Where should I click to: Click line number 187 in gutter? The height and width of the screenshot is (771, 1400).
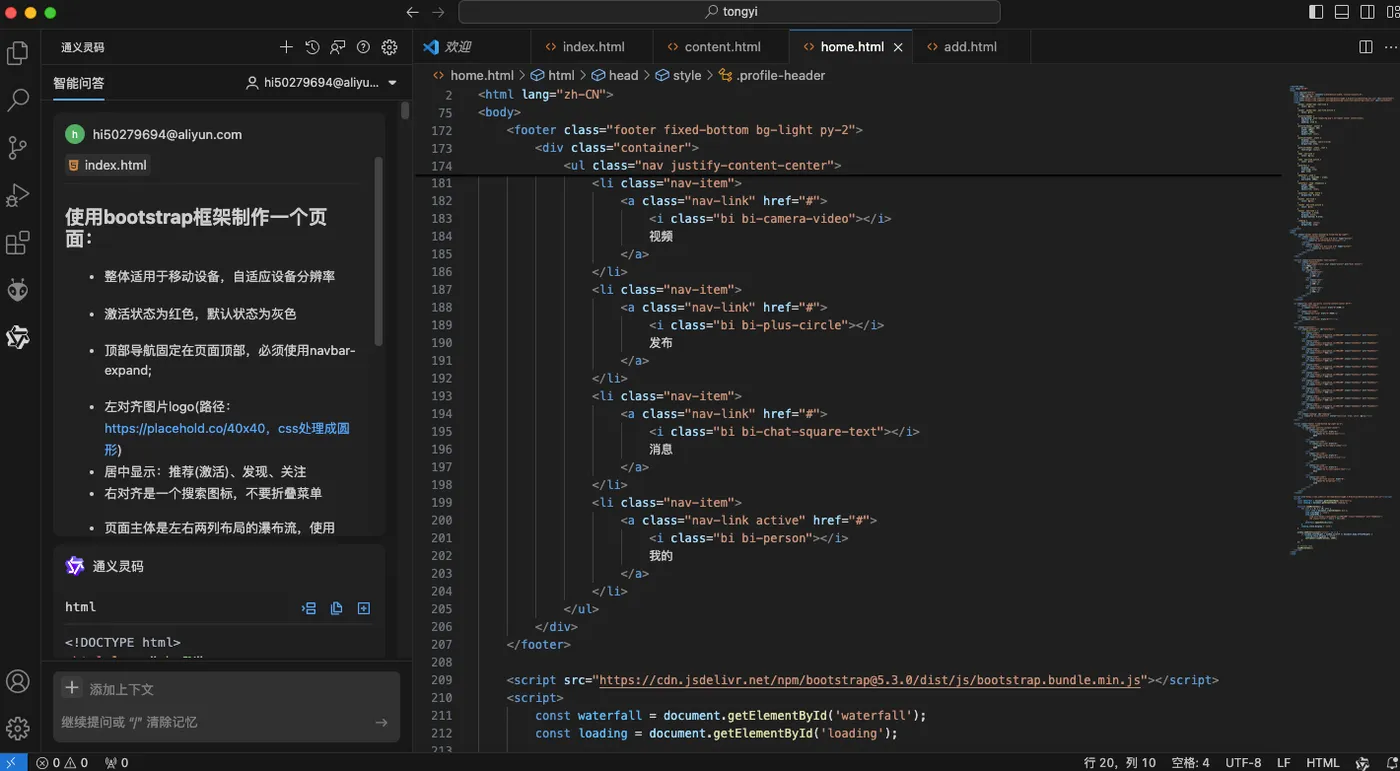[x=441, y=289]
